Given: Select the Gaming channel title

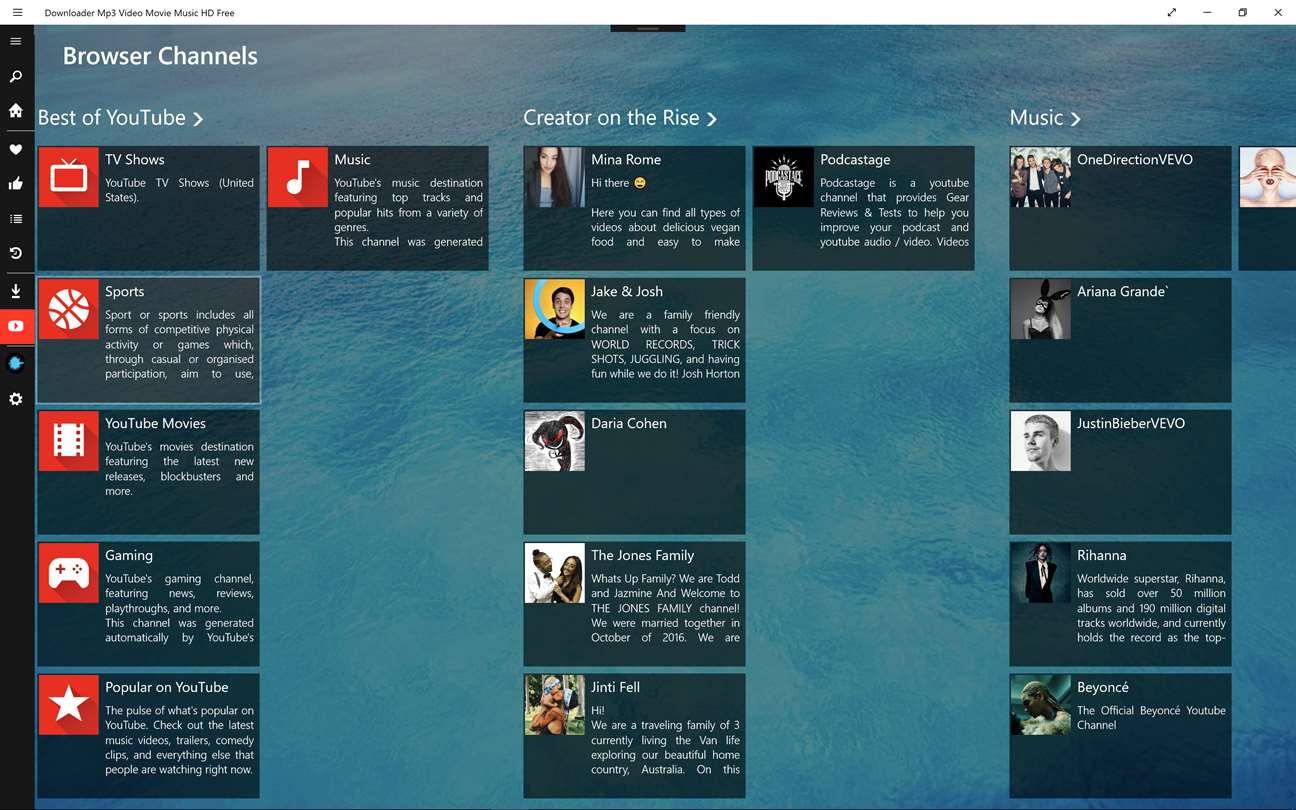Looking at the screenshot, I should click(129, 556).
